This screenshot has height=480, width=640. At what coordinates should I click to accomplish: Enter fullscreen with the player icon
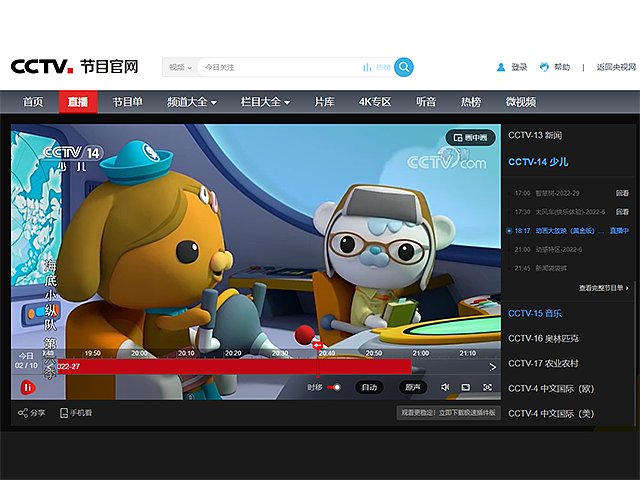pos(487,387)
